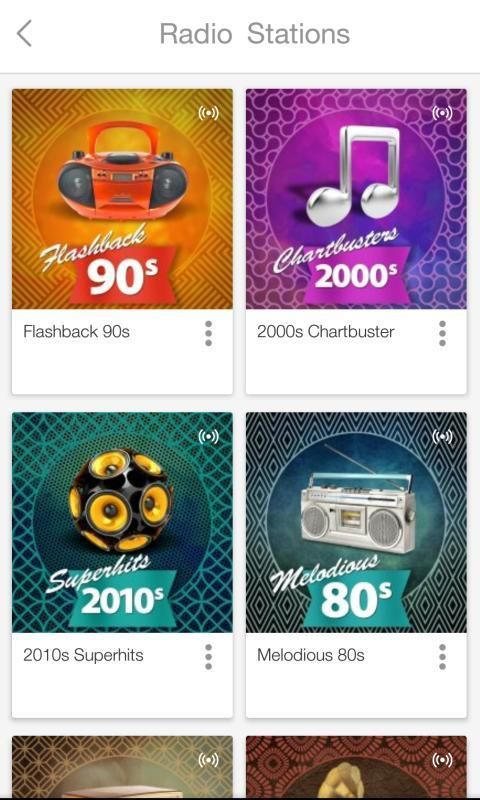Tap live broadcast icon on Chartbusters 2000s
Screen dimensions: 480x800
(442, 113)
